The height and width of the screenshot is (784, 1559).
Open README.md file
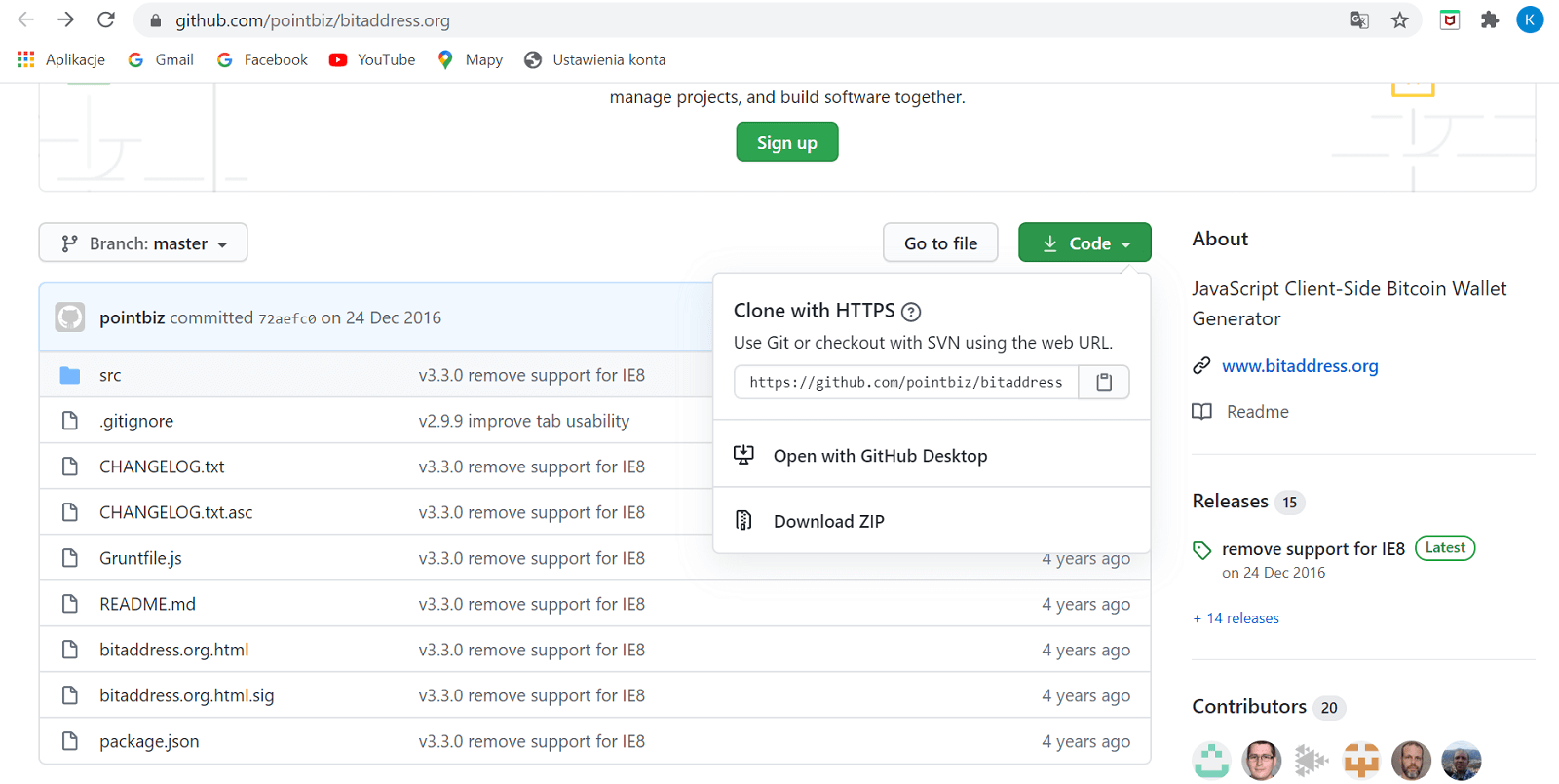(147, 604)
